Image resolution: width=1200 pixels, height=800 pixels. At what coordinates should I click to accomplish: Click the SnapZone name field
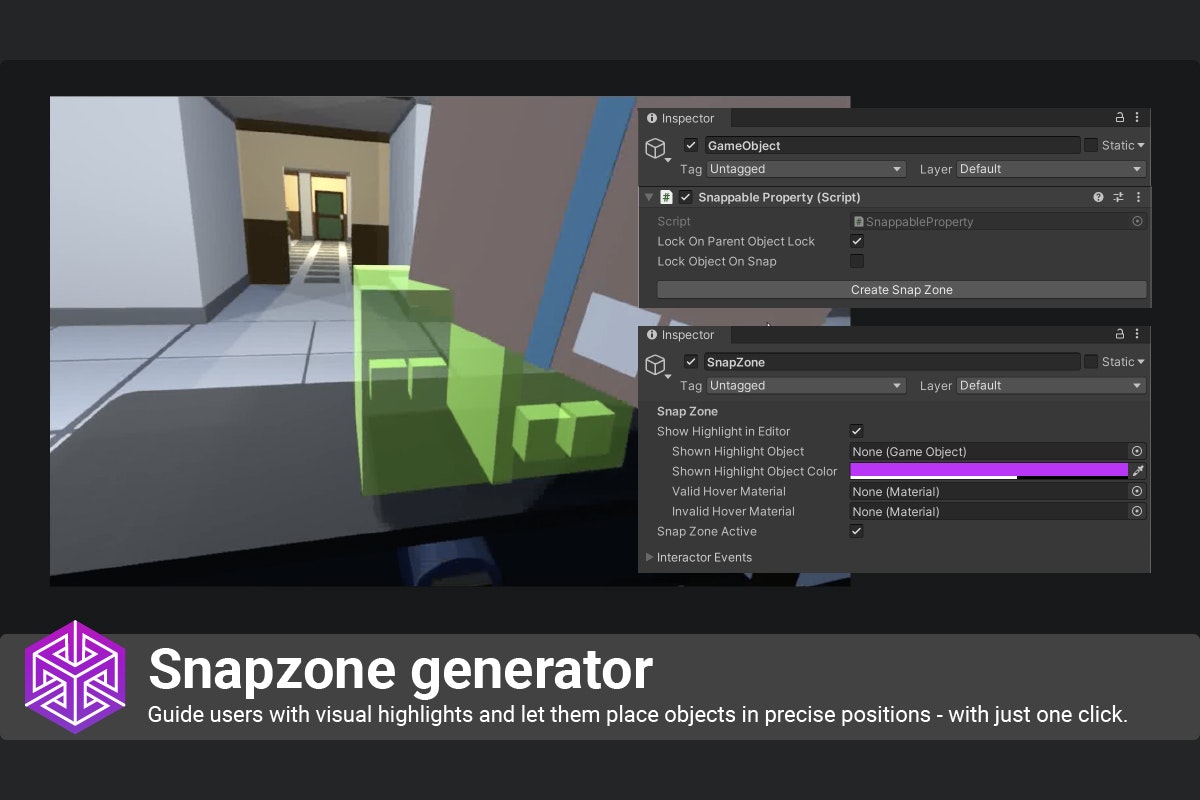(892, 362)
